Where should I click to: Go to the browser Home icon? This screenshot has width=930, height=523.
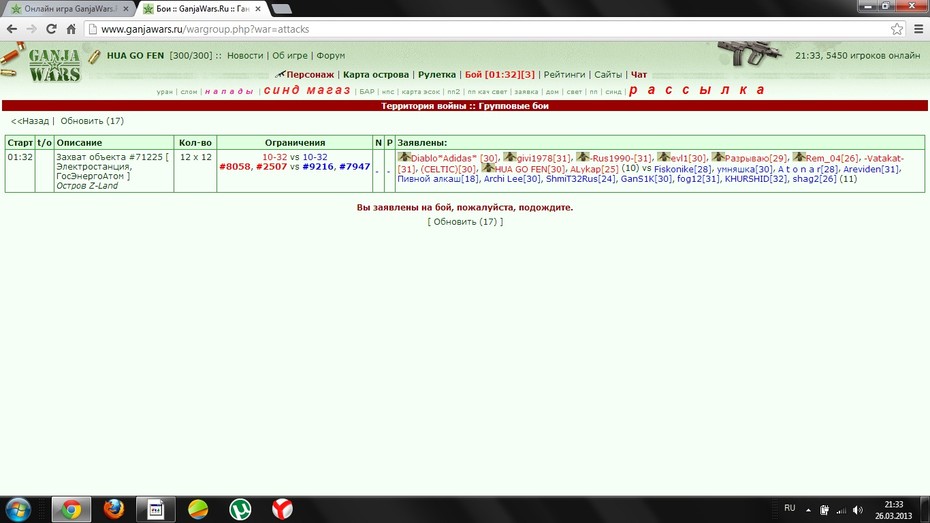pyautogui.click(x=71, y=29)
